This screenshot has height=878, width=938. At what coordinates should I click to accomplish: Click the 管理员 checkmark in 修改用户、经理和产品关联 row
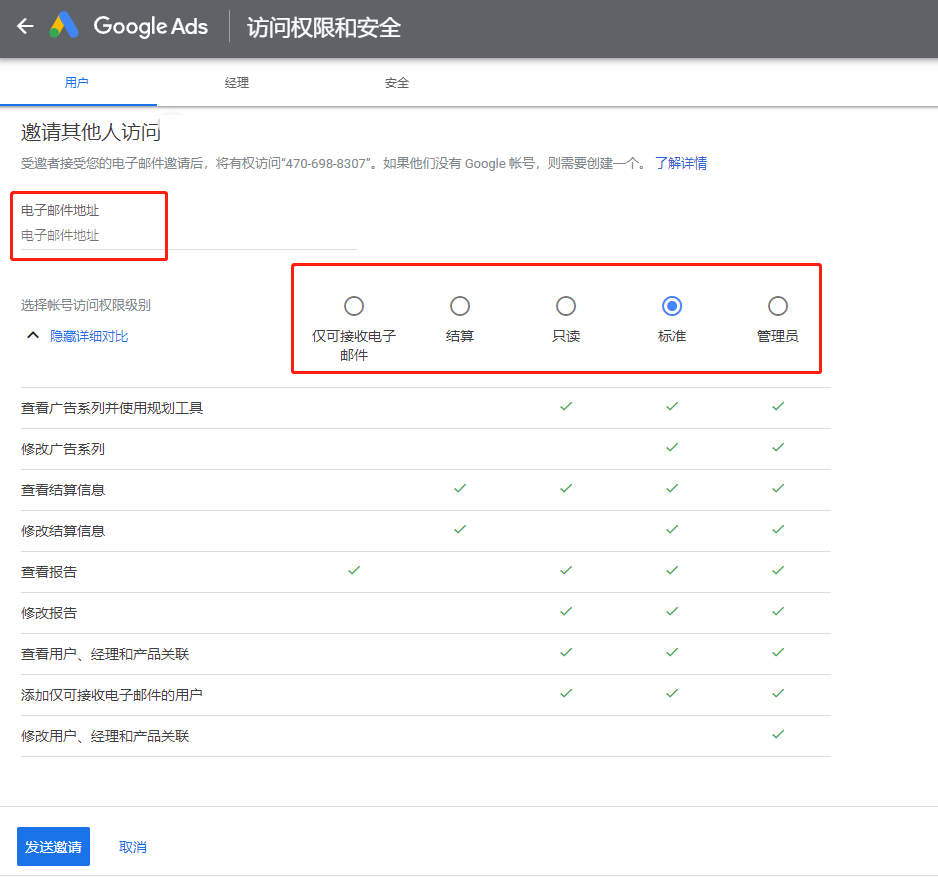778,735
